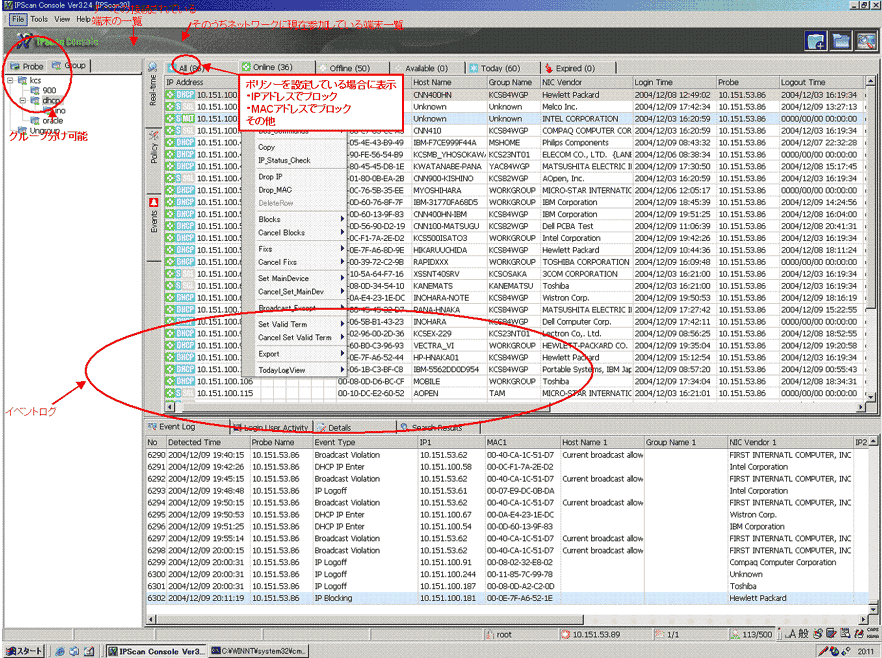
Task: Expand the Set MainDevice submenu
Action: [294, 278]
